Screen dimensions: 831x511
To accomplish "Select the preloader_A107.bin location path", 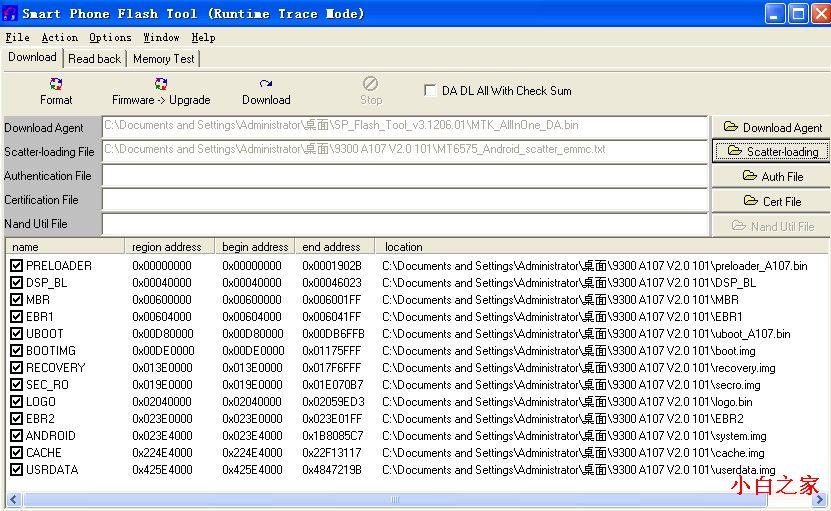I will (x=595, y=266).
